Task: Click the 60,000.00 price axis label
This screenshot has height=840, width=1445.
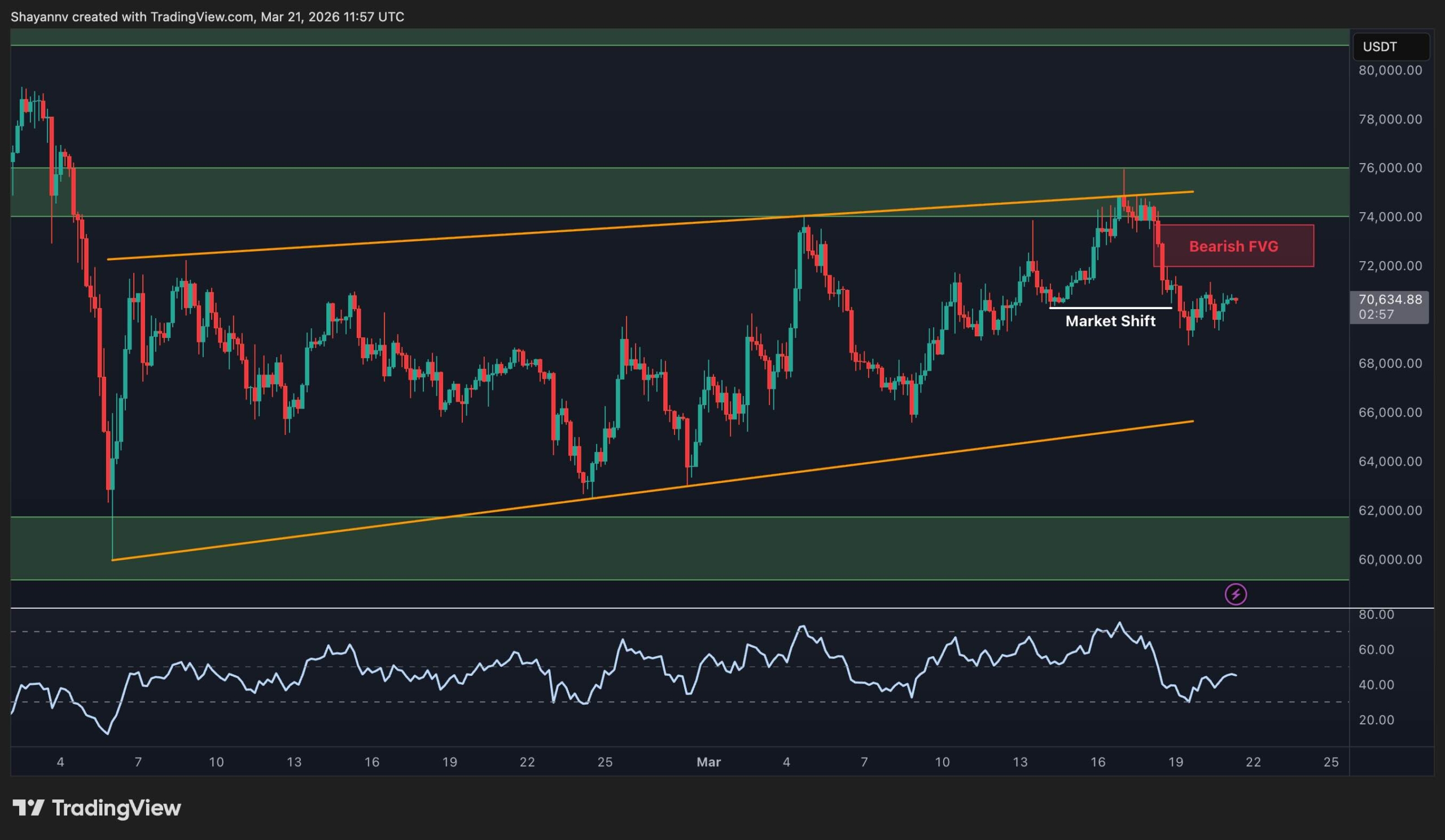Action: point(1390,559)
